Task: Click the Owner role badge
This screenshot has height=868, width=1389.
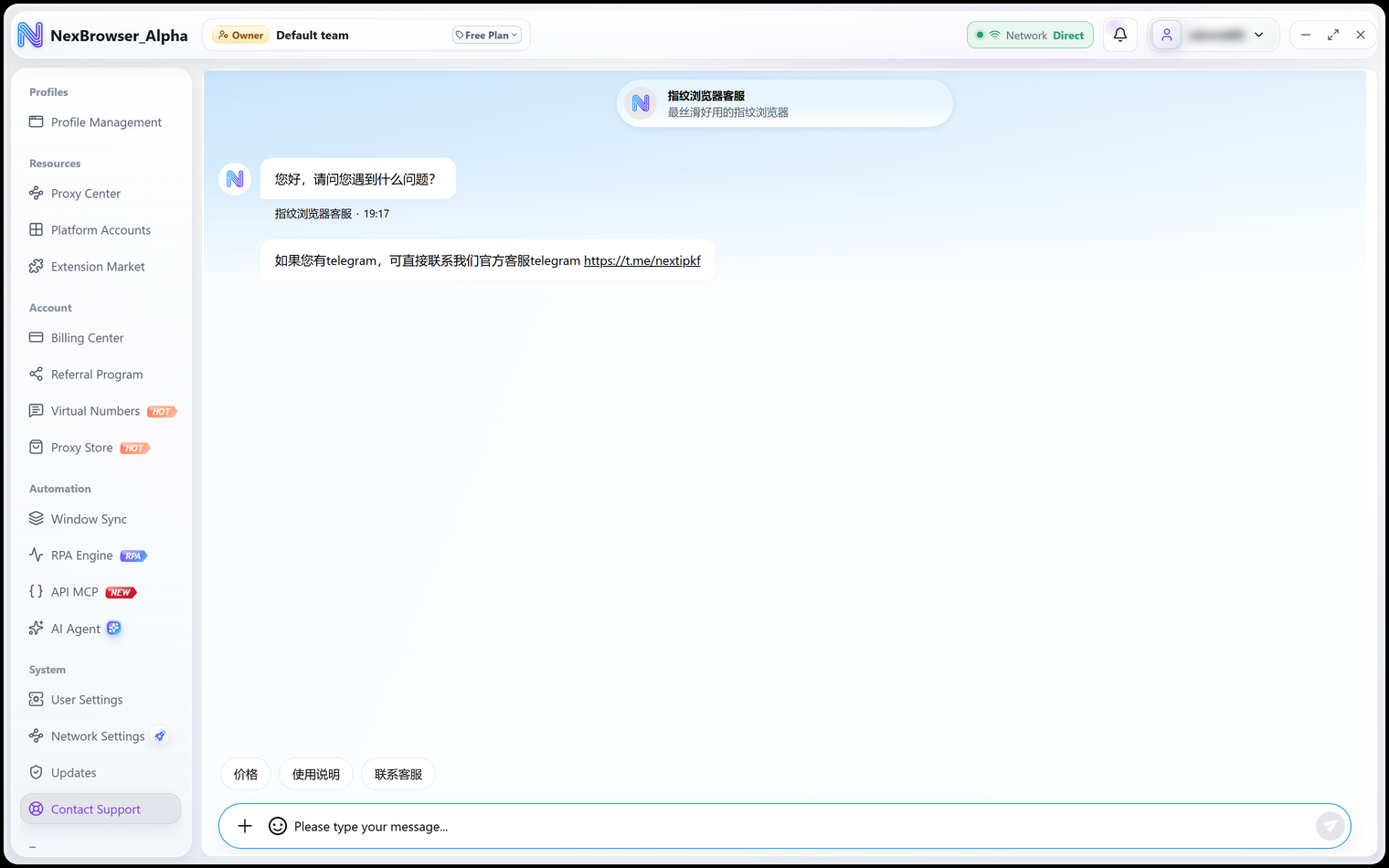Action: [x=241, y=35]
